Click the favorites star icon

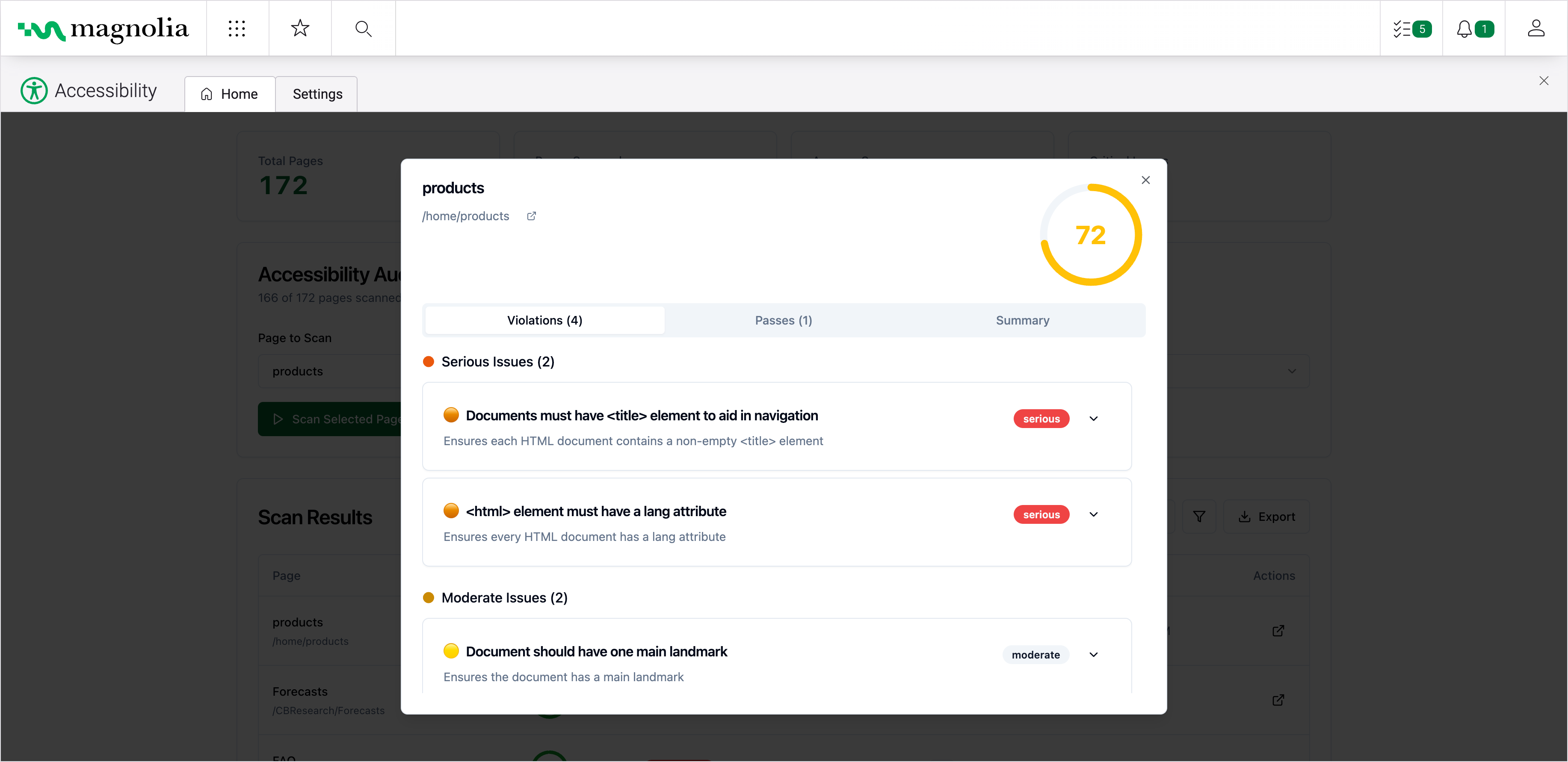(300, 29)
